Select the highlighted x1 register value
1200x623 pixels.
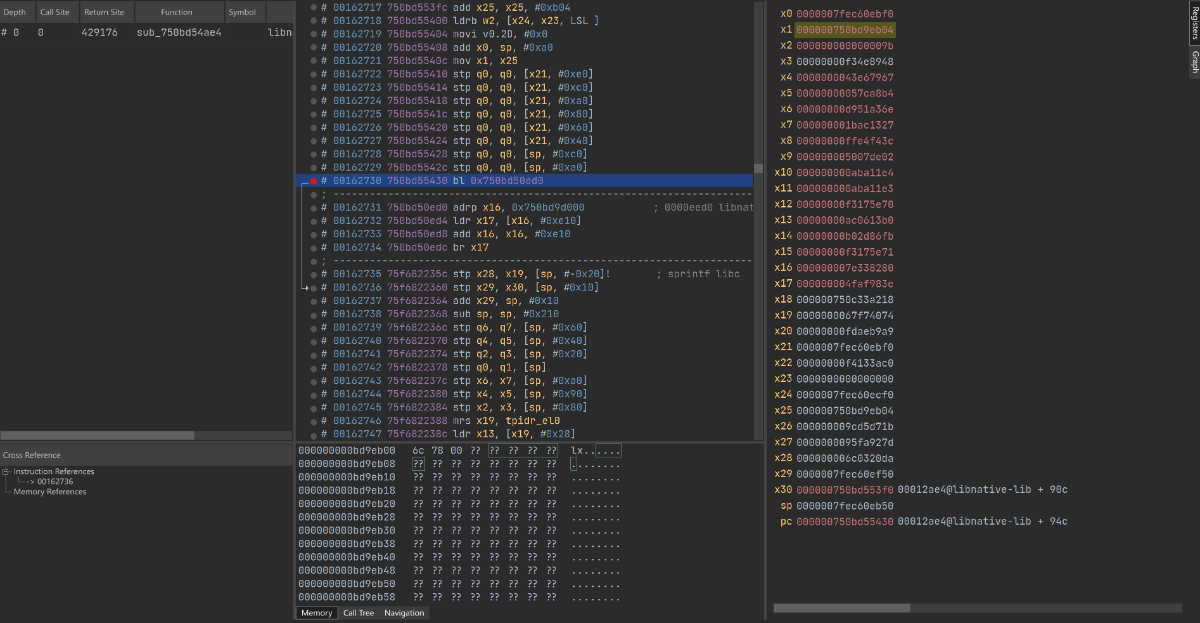[845, 30]
